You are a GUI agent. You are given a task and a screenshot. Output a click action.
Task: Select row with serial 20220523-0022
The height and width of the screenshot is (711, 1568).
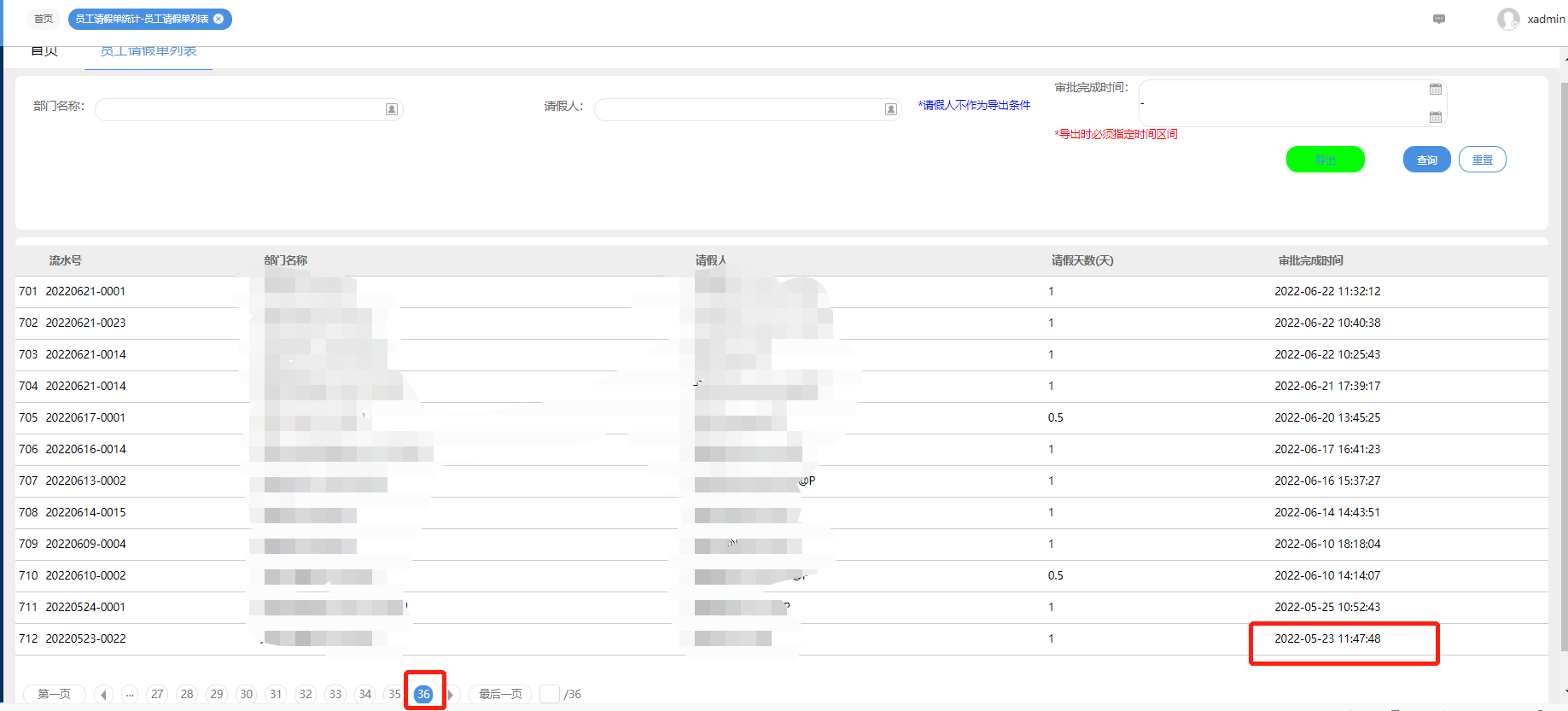[781, 639]
